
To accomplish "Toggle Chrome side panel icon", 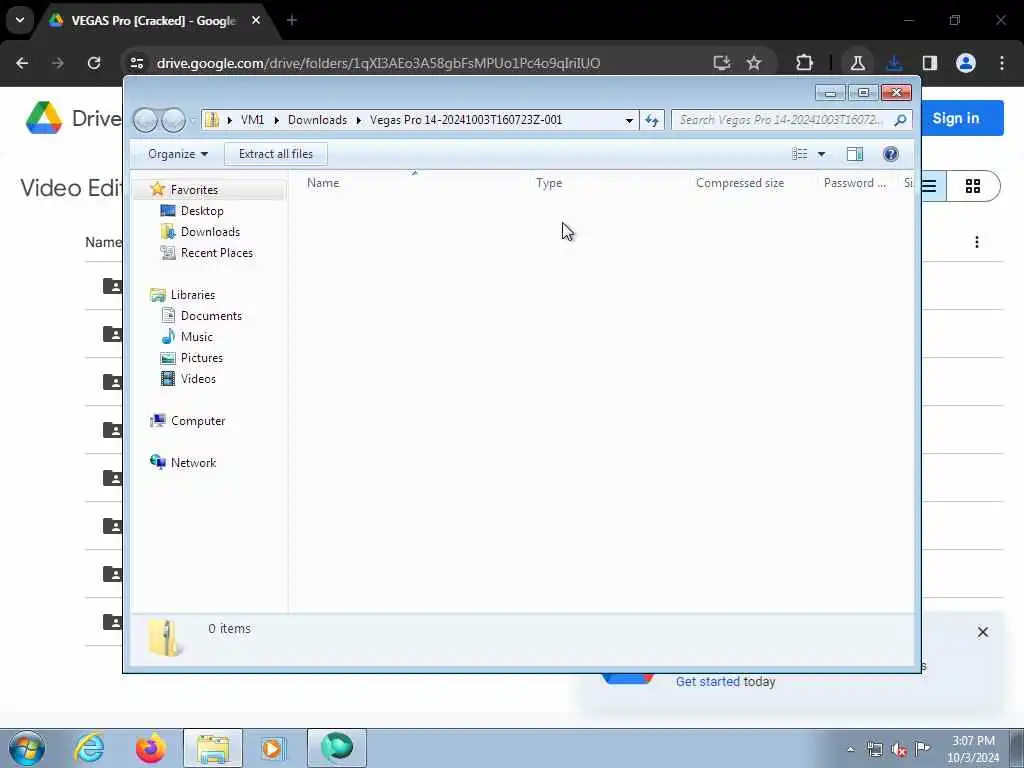I will pos(930,63).
